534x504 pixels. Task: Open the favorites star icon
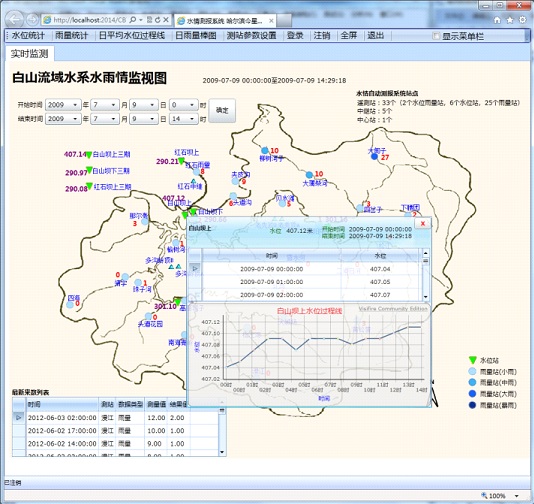(x=510, y=20)
